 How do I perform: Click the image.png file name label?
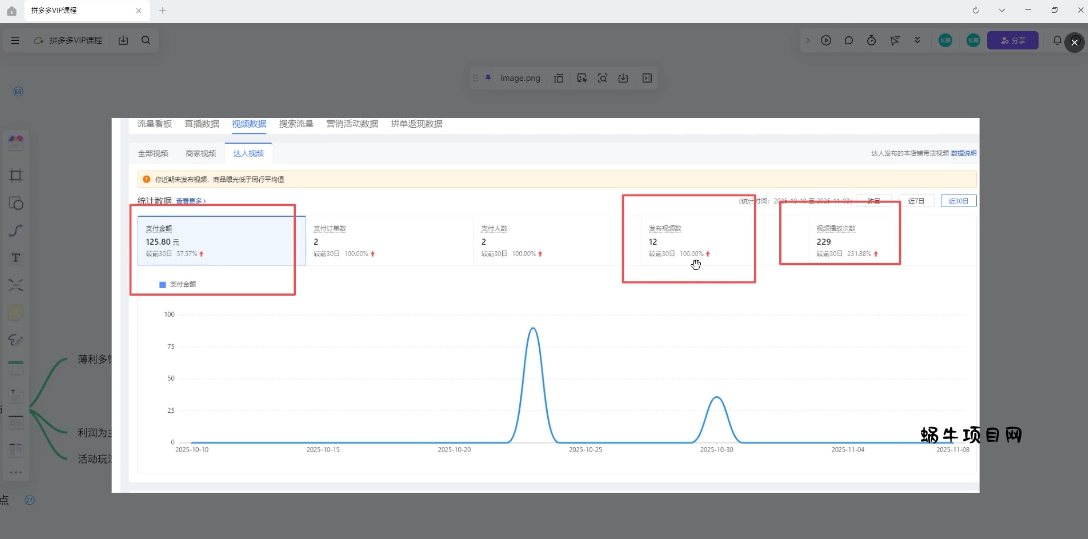tap(520, 78)
